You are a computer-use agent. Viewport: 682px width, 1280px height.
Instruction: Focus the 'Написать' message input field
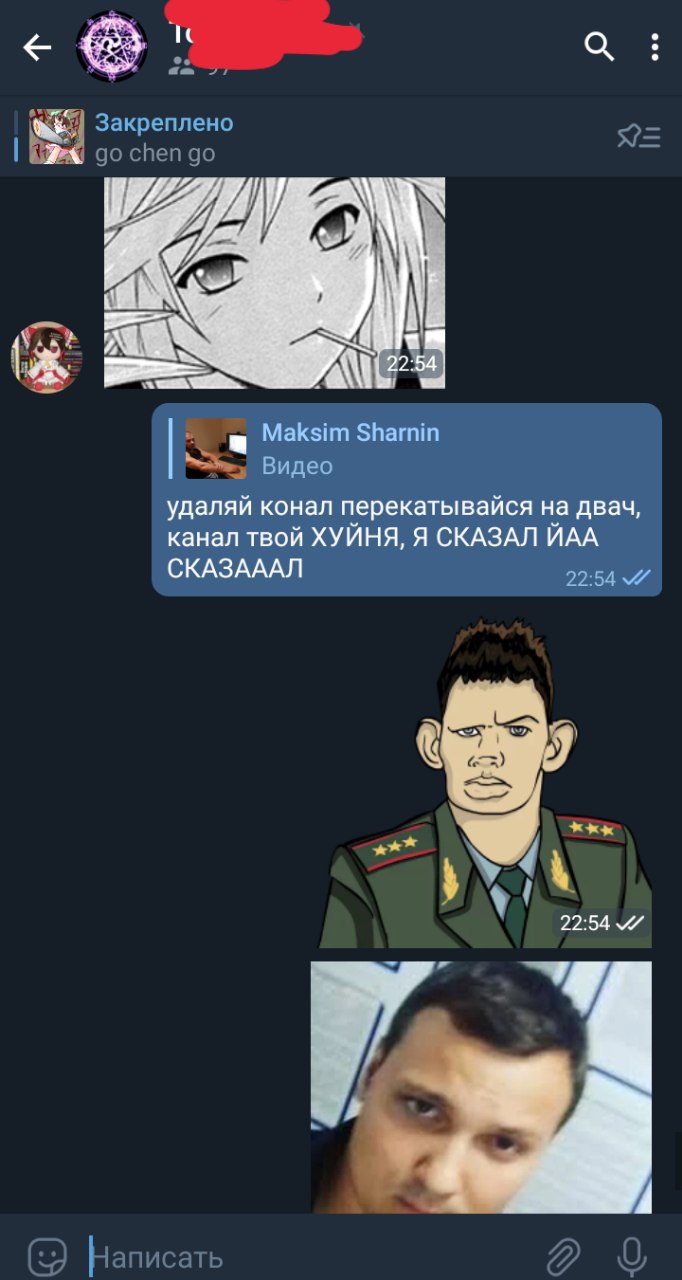click(x=310, y=1256)
